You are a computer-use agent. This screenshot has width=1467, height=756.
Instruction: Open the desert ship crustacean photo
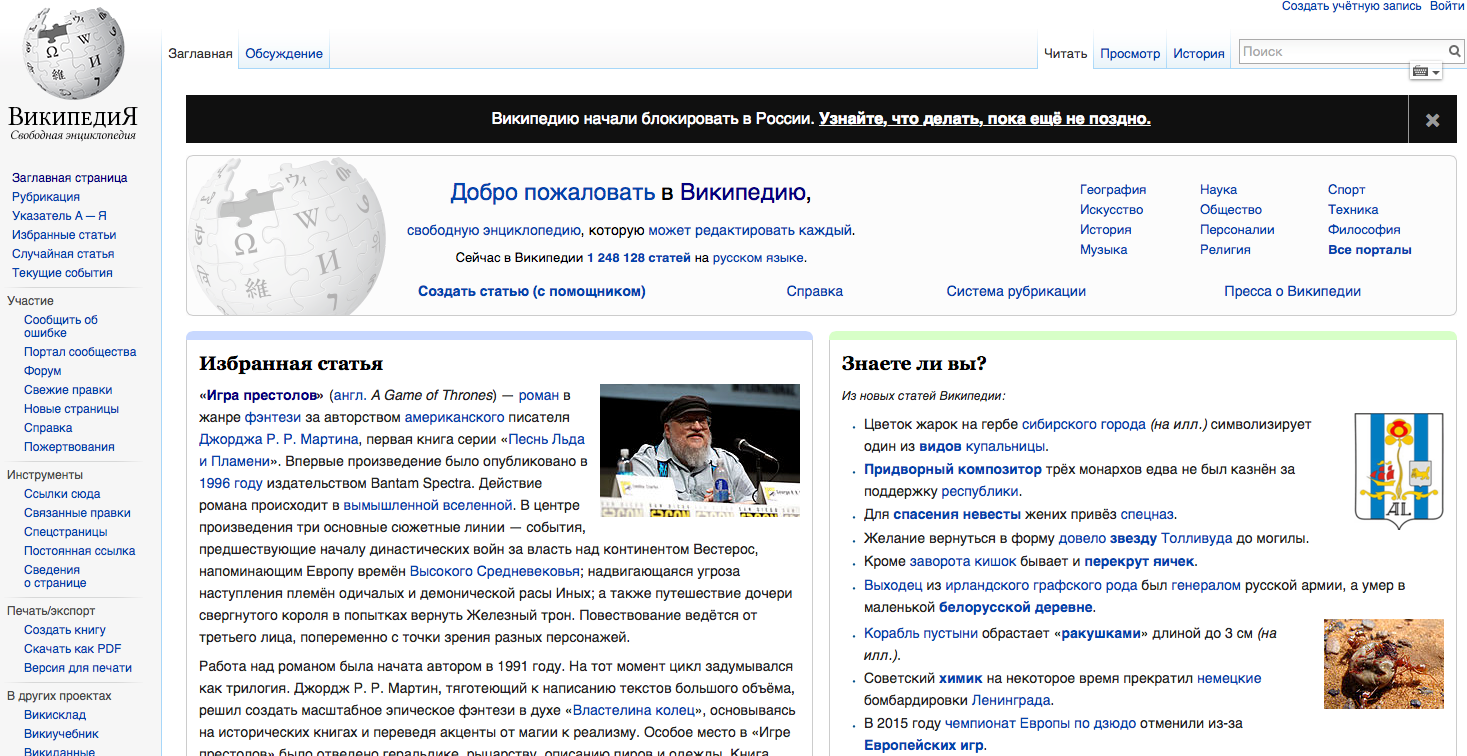pos(1383,664)
